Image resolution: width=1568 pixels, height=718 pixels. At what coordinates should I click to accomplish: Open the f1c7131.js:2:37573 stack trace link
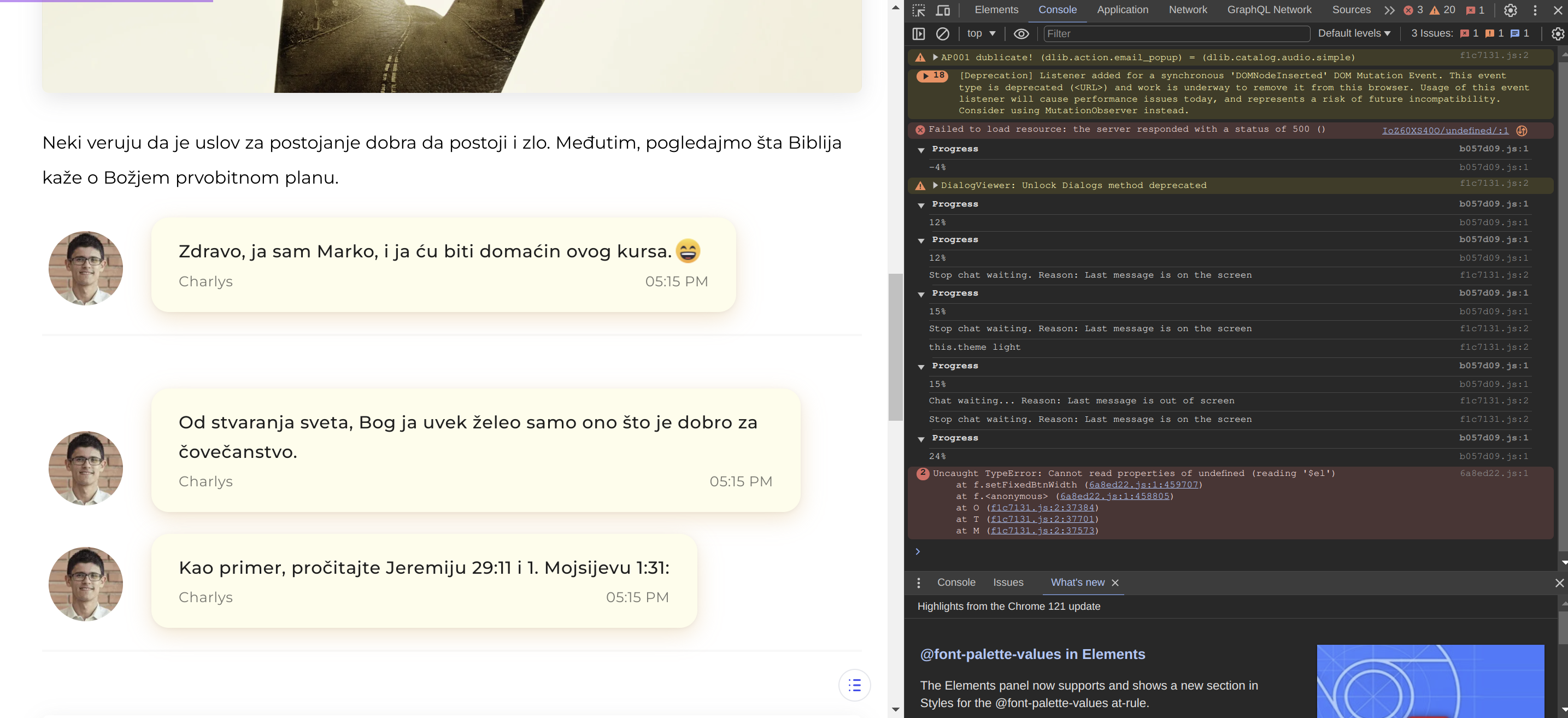tap(1043, 531)
